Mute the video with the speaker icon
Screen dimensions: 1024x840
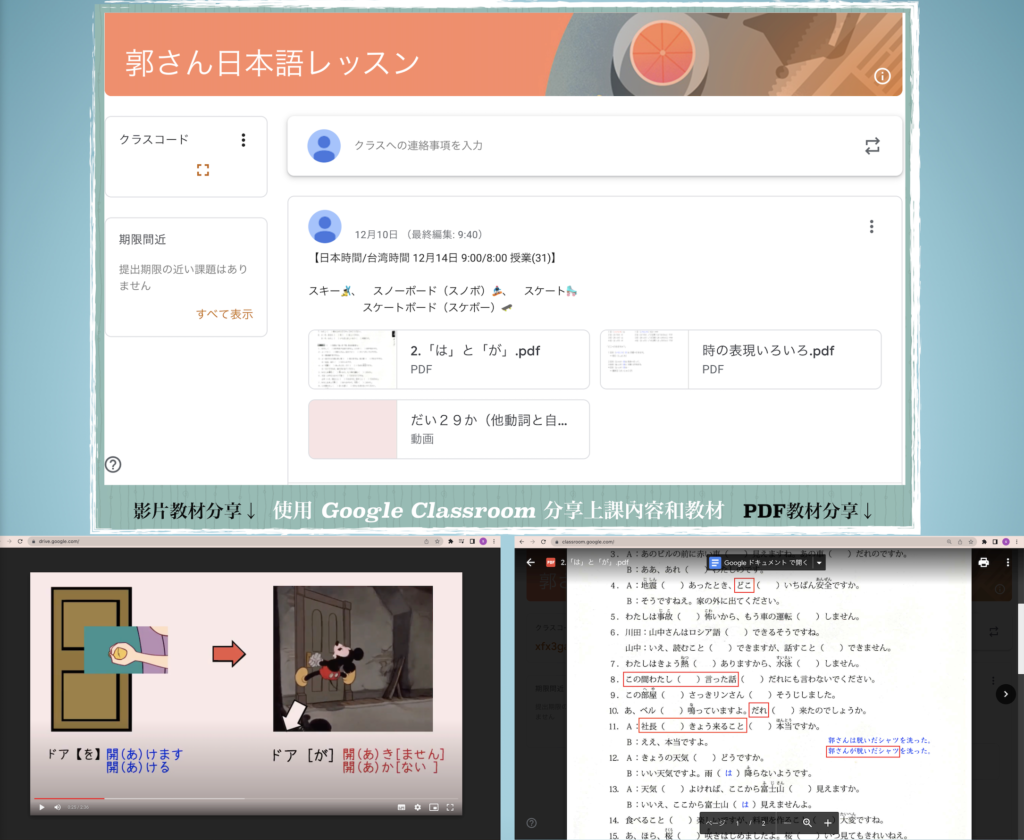coord(56,807)
